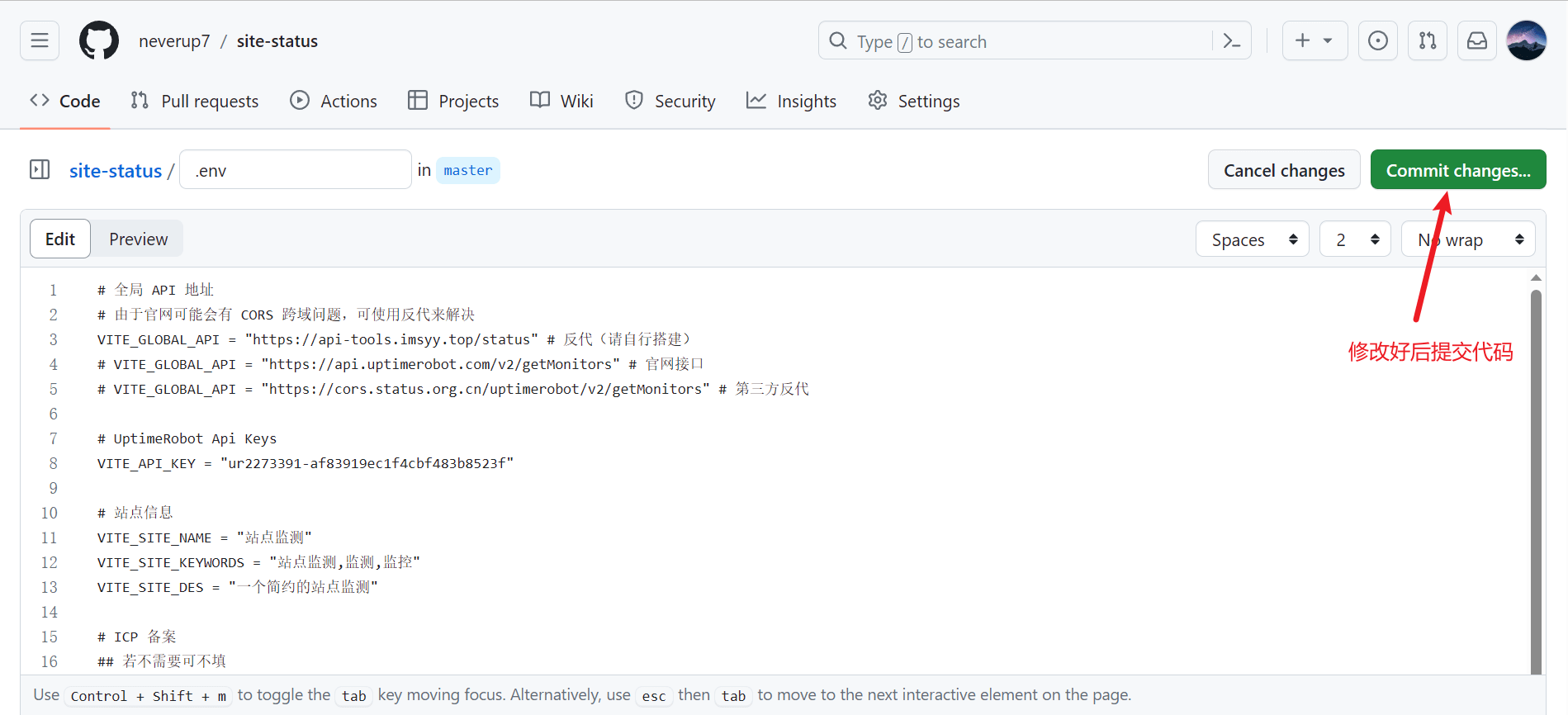Open the issues icon in header
Screen dimensions: 1568x715
[1377, 40]
